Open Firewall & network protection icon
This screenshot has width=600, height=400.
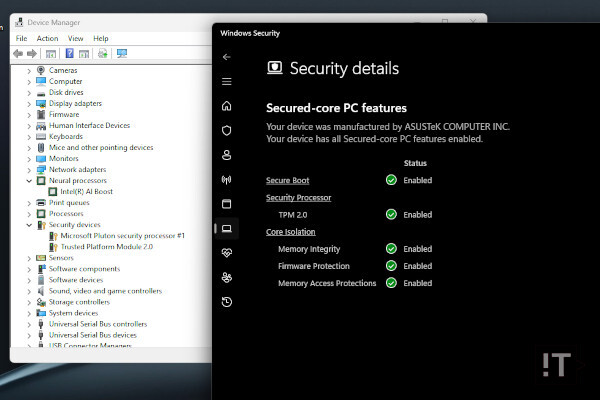227,180
